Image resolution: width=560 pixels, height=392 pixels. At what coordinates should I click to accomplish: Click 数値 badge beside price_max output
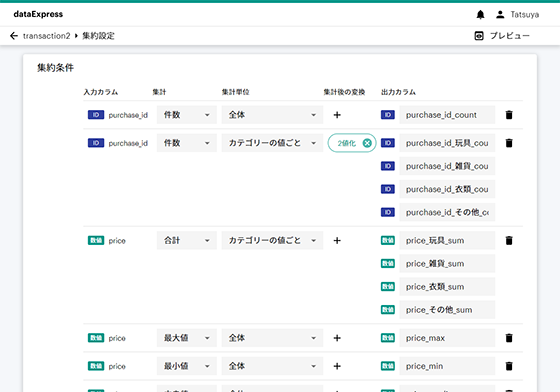point(388,338)
